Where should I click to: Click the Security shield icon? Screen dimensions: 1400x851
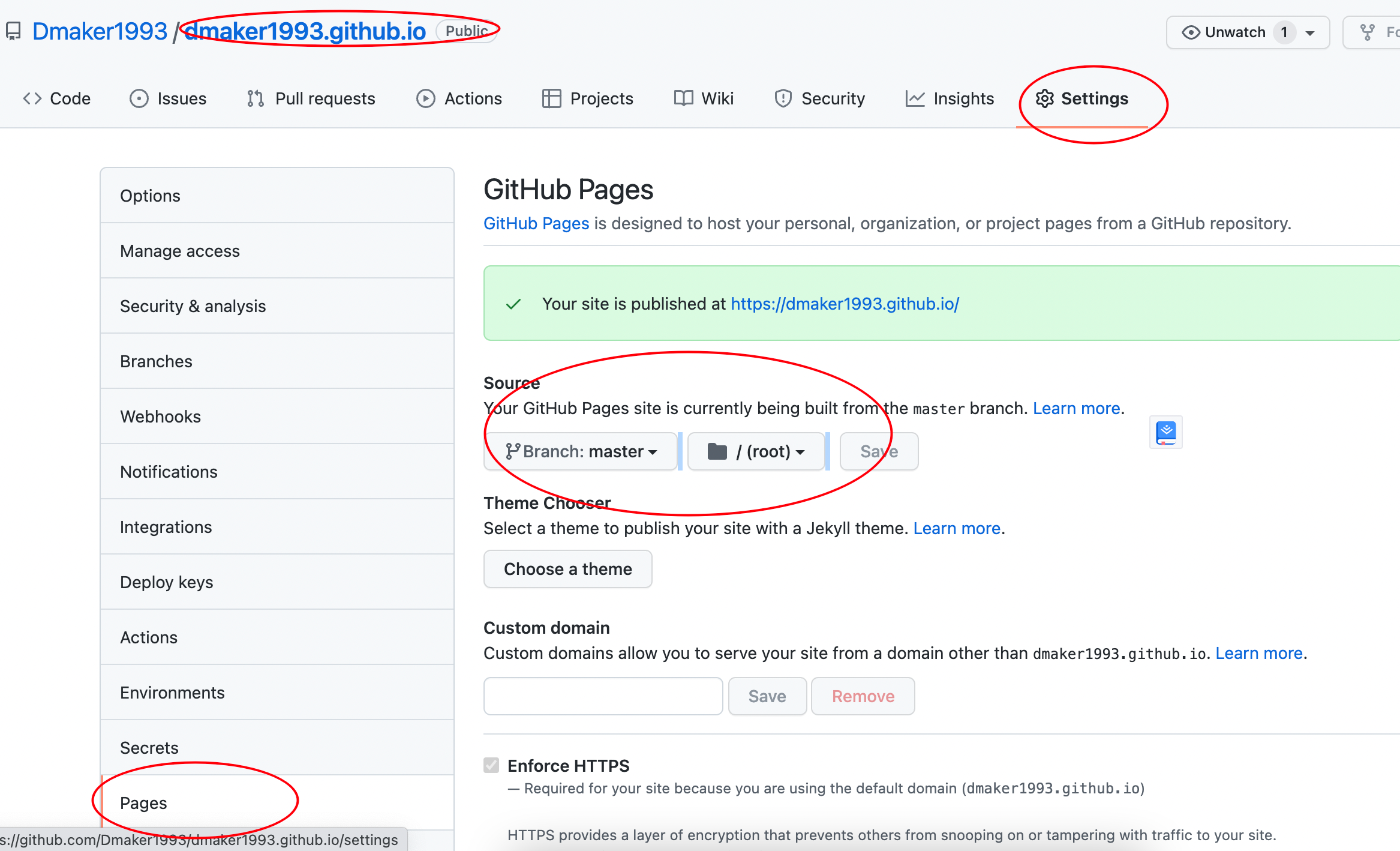click(x=783, y=98)
